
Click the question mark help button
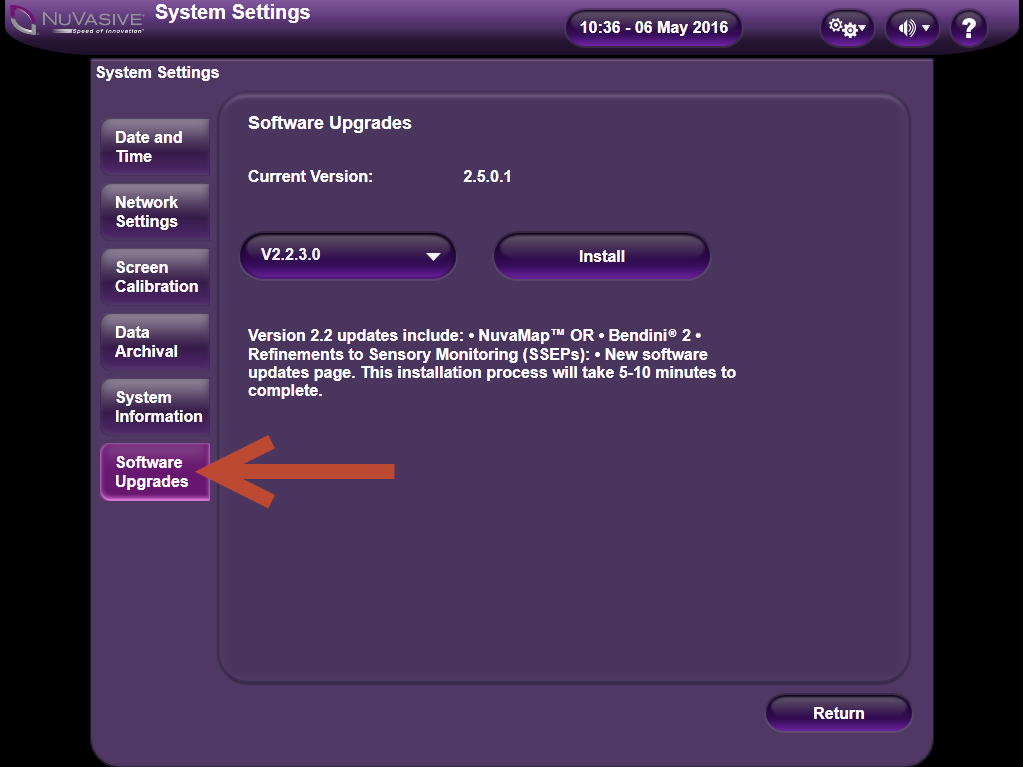[x=968, y=28]
